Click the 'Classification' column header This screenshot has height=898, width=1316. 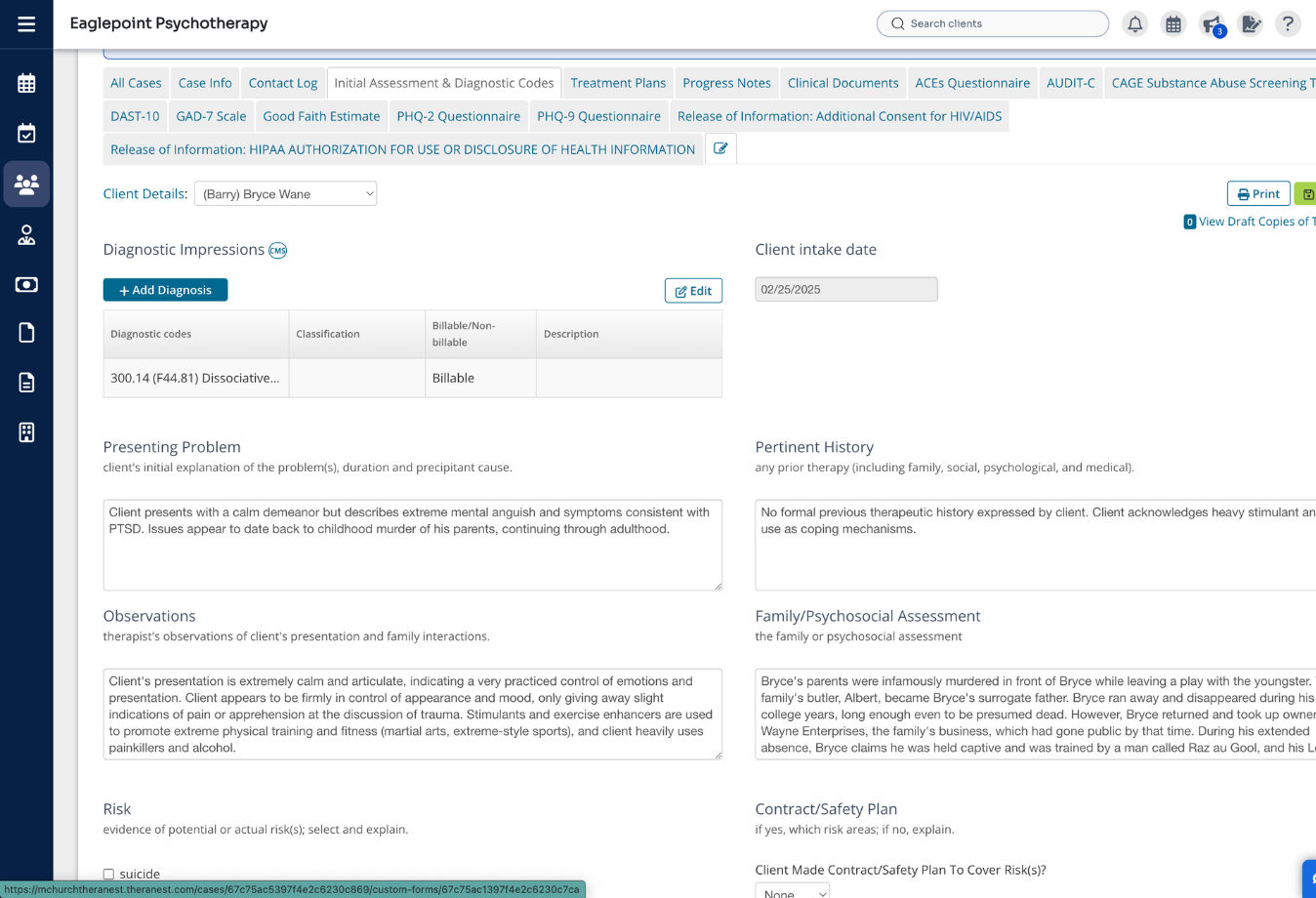tap(357, 334)
